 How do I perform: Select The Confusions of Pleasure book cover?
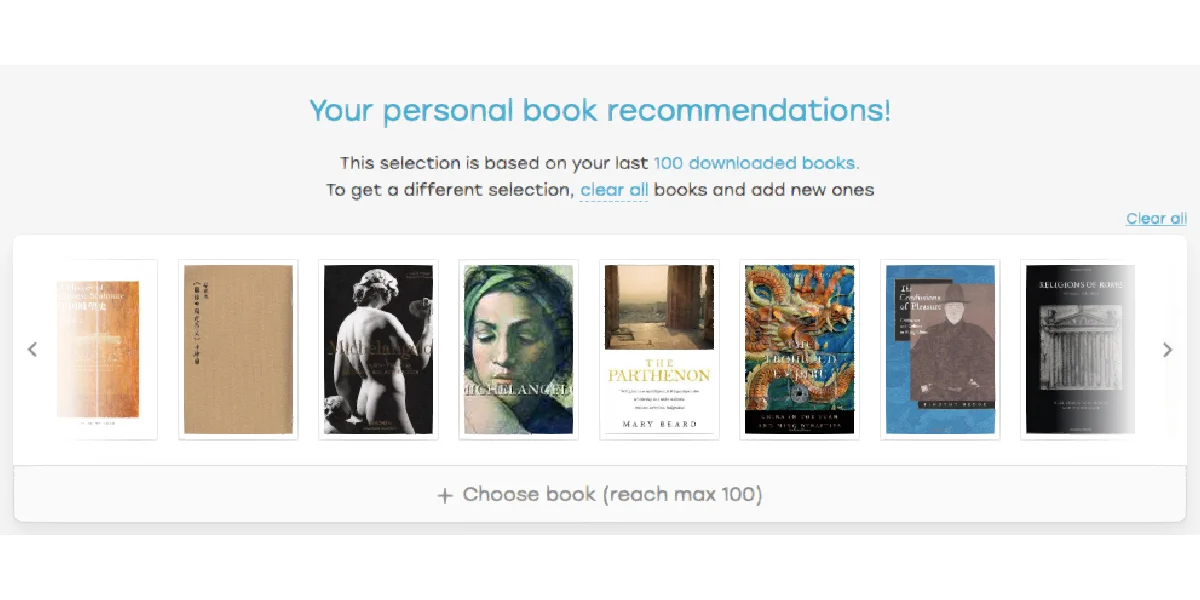click(940, 349)
